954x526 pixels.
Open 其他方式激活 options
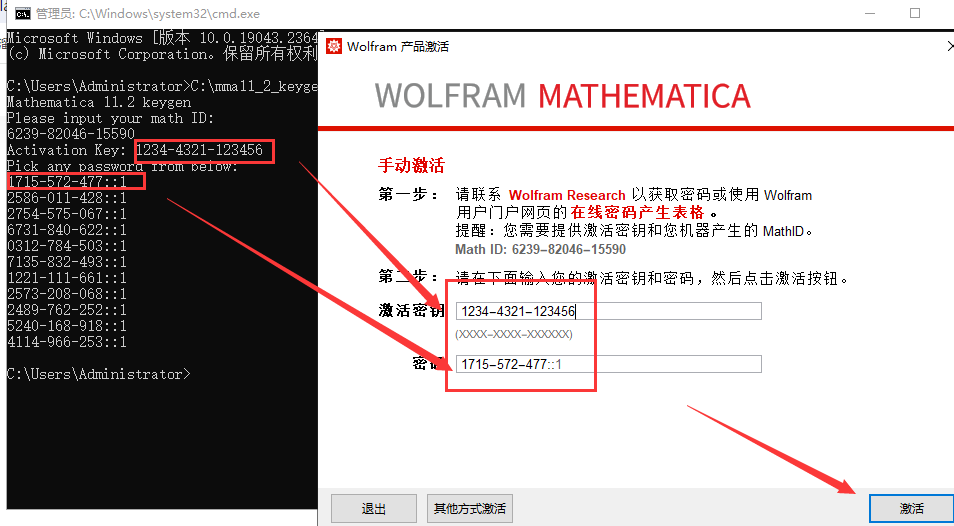pos(469,508)
